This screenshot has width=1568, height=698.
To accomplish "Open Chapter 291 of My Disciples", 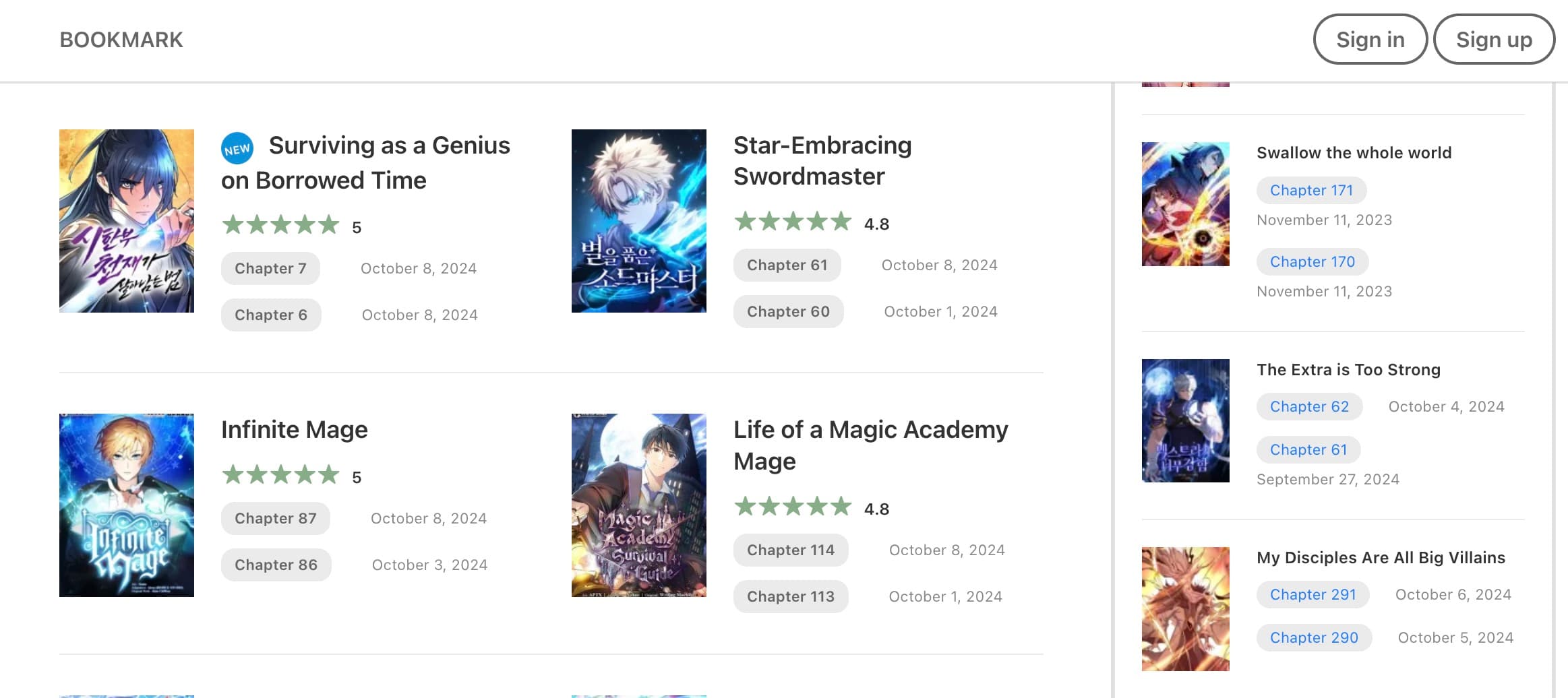I will coord(1313,595).
